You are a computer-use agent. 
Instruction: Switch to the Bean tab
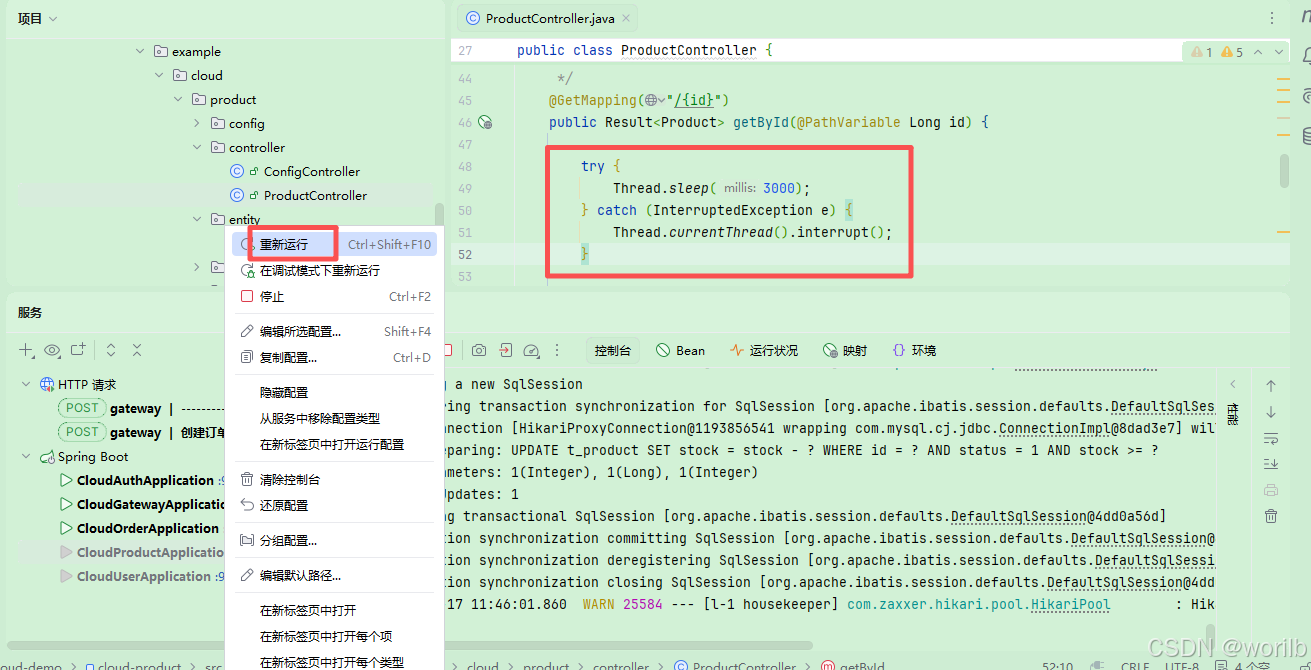click(x=680, y=350)
